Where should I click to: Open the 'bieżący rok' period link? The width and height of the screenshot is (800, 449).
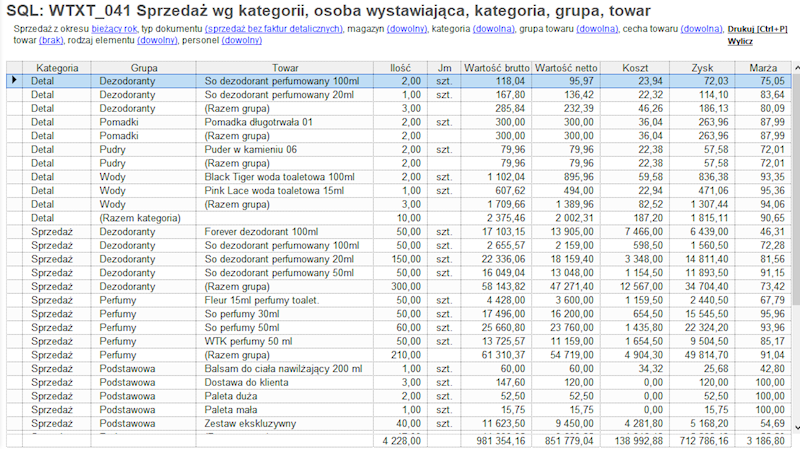114,29
